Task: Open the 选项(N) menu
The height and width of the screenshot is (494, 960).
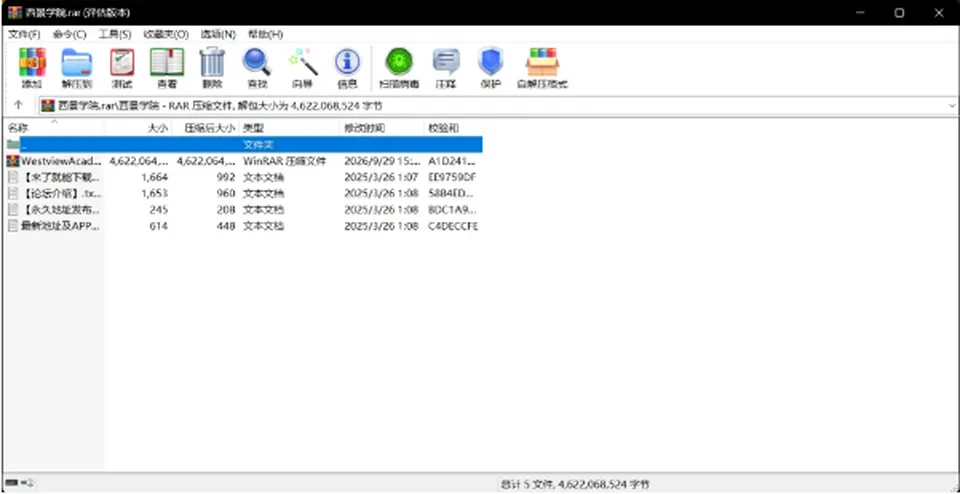Action: (219, 34)
